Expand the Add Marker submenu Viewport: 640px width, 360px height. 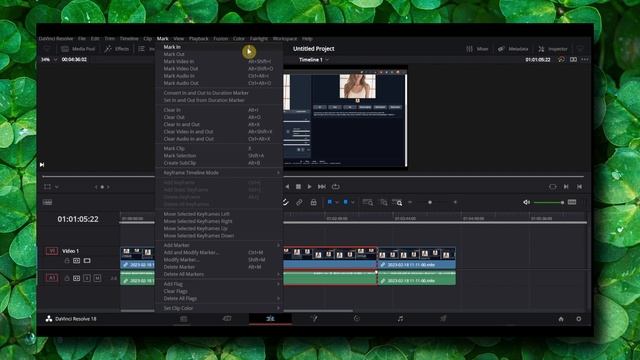[278, 245]
